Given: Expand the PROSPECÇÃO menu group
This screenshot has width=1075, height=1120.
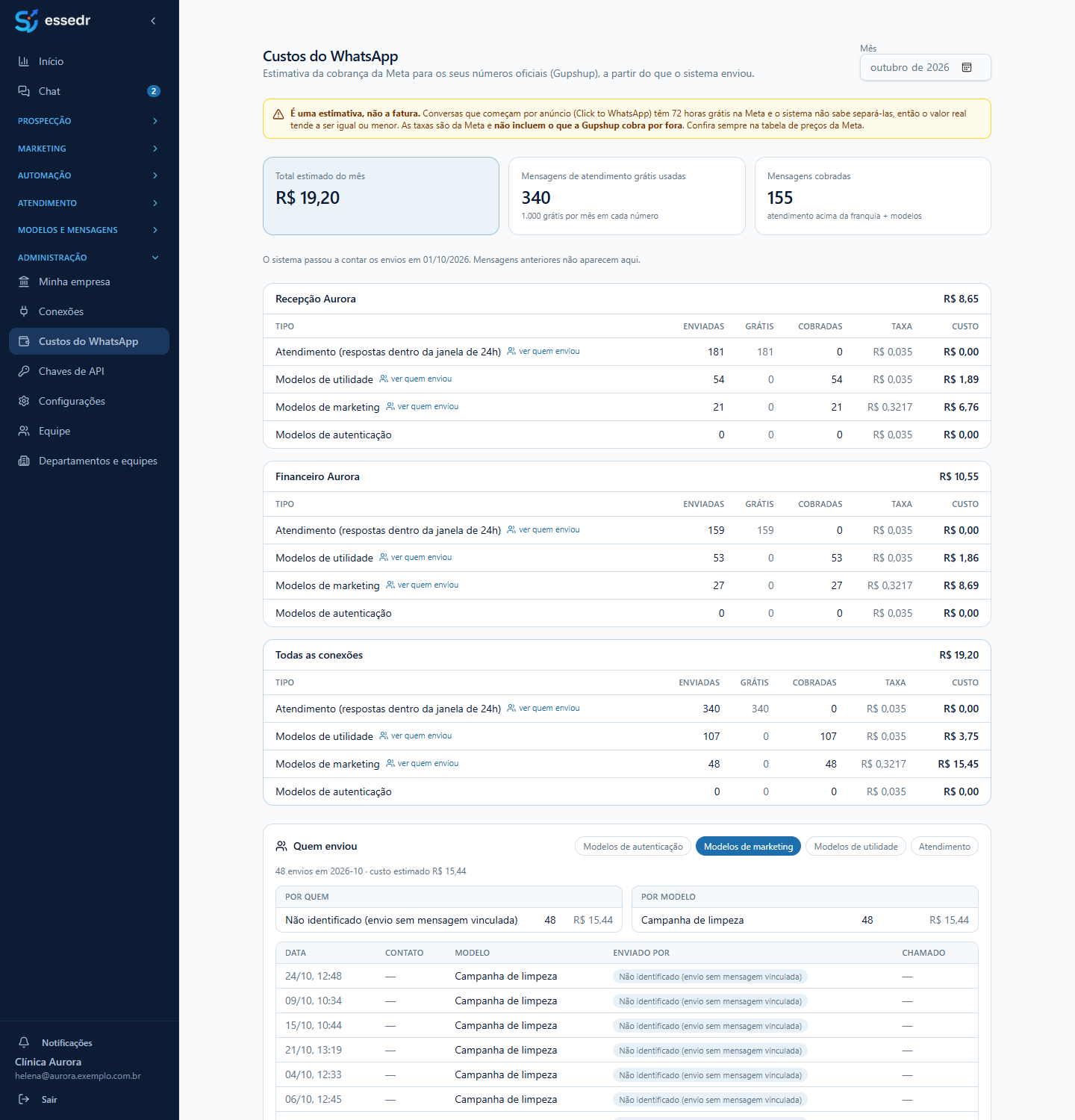Looking at the screenshot, I should coord(89,121).
